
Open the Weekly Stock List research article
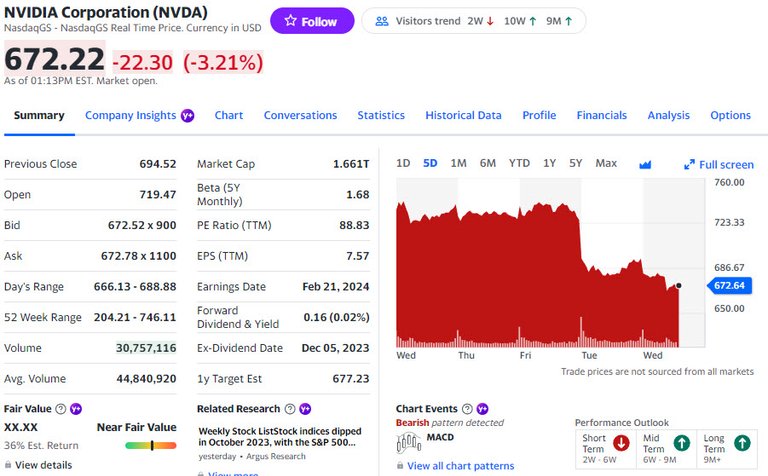click(x=280, y=437)
